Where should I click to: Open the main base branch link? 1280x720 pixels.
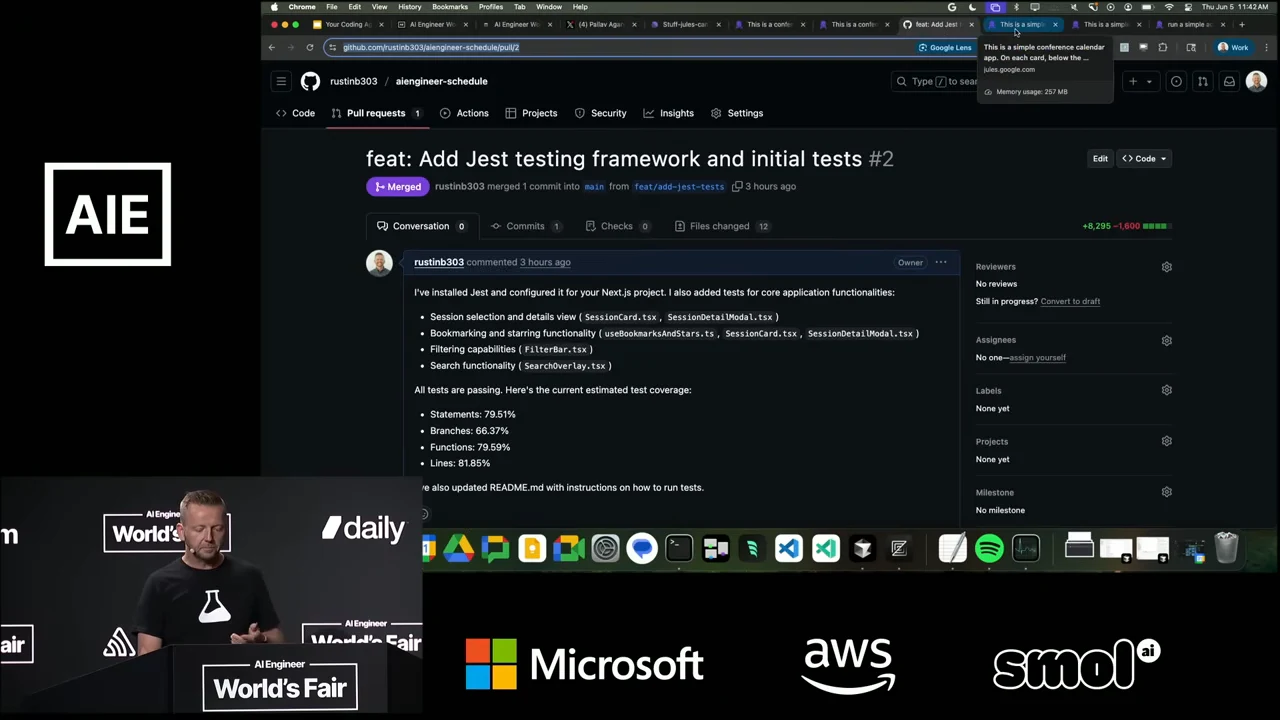pyautogui.click(x=594, y=187)
